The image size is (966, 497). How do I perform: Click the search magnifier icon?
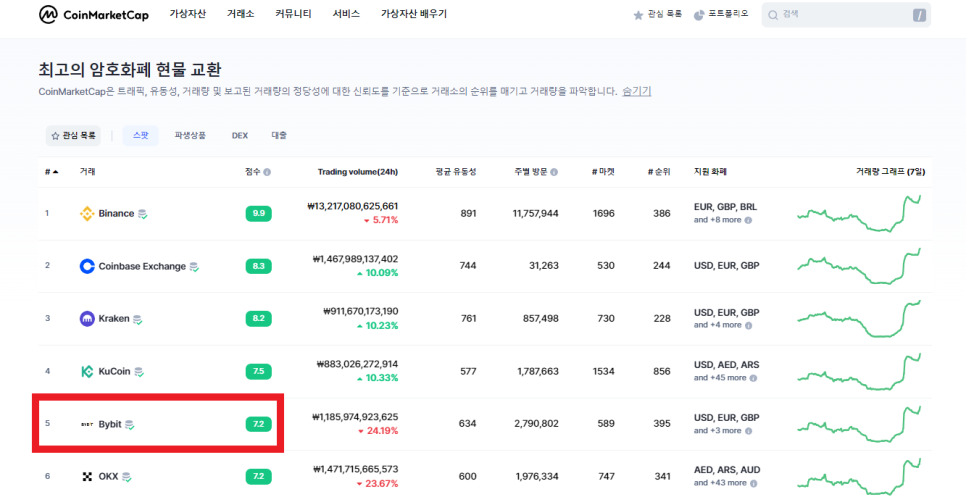point(773,15)
